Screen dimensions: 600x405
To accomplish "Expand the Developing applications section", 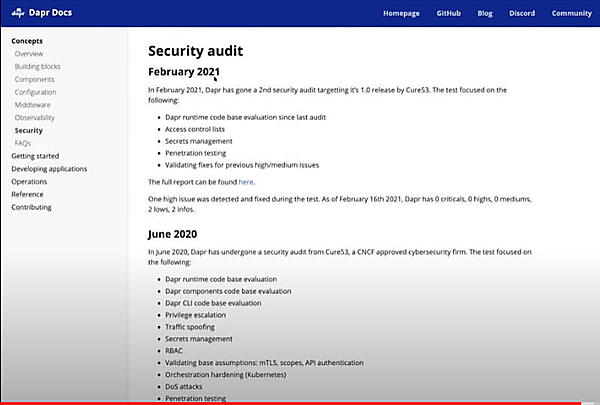I will click(x=49, y=169).
